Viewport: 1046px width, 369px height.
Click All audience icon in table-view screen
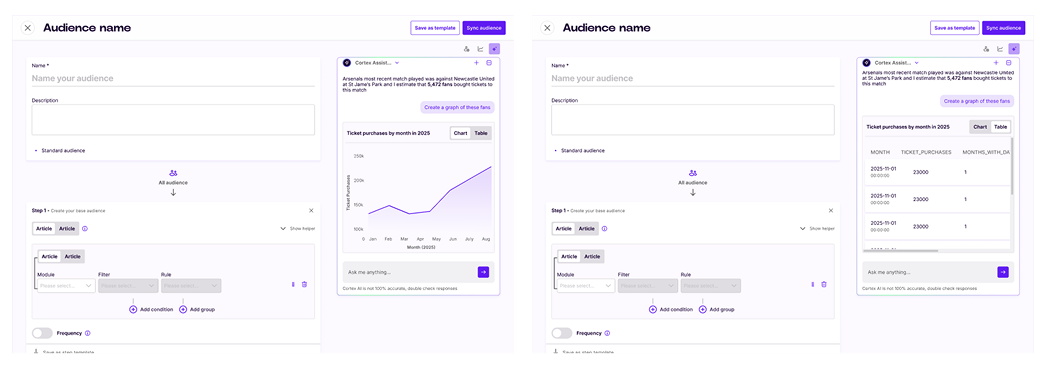(x=692, y=173)
